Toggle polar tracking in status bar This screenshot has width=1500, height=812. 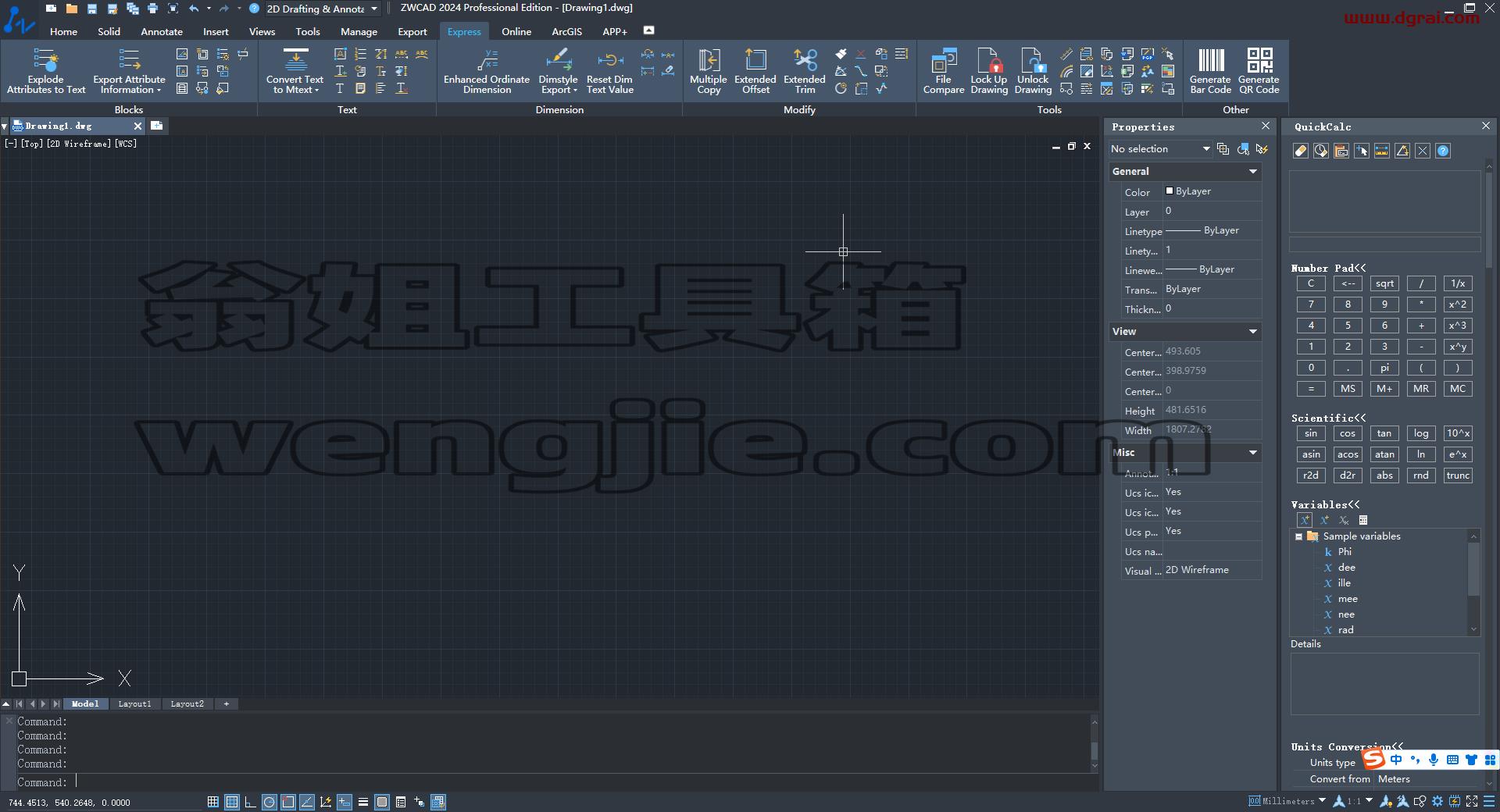(x=269, y=802)
